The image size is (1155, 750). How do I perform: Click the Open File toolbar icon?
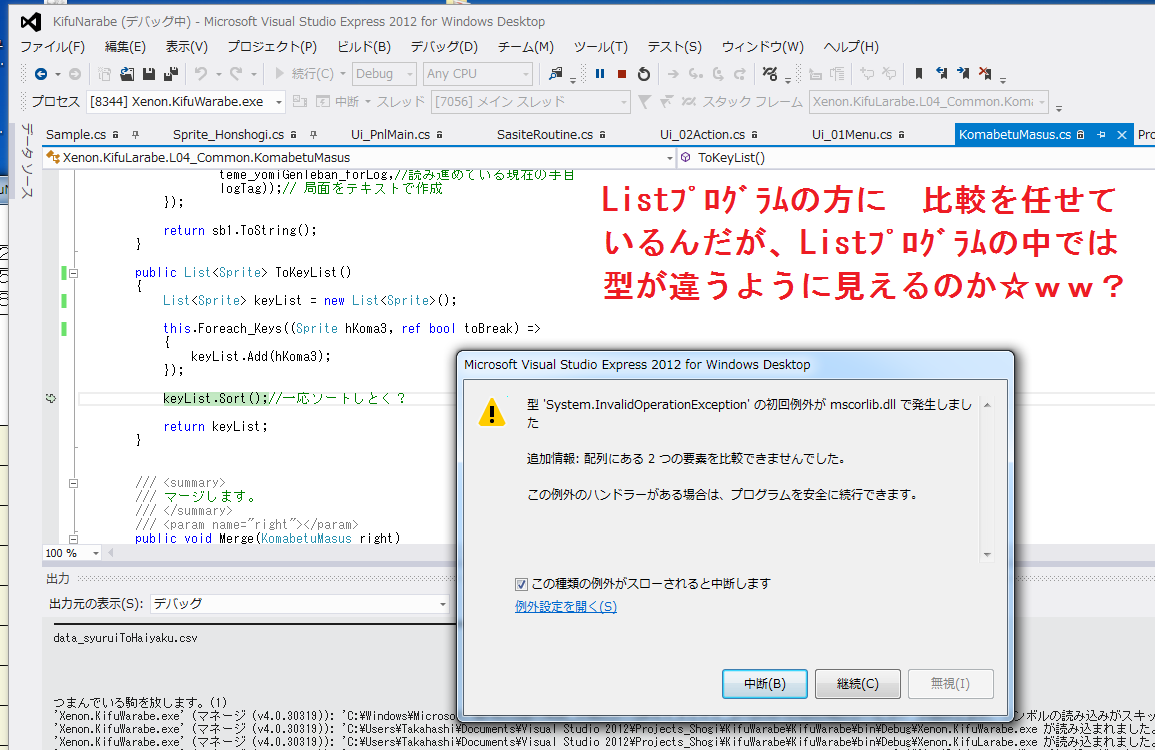click(x=127, y=74)
